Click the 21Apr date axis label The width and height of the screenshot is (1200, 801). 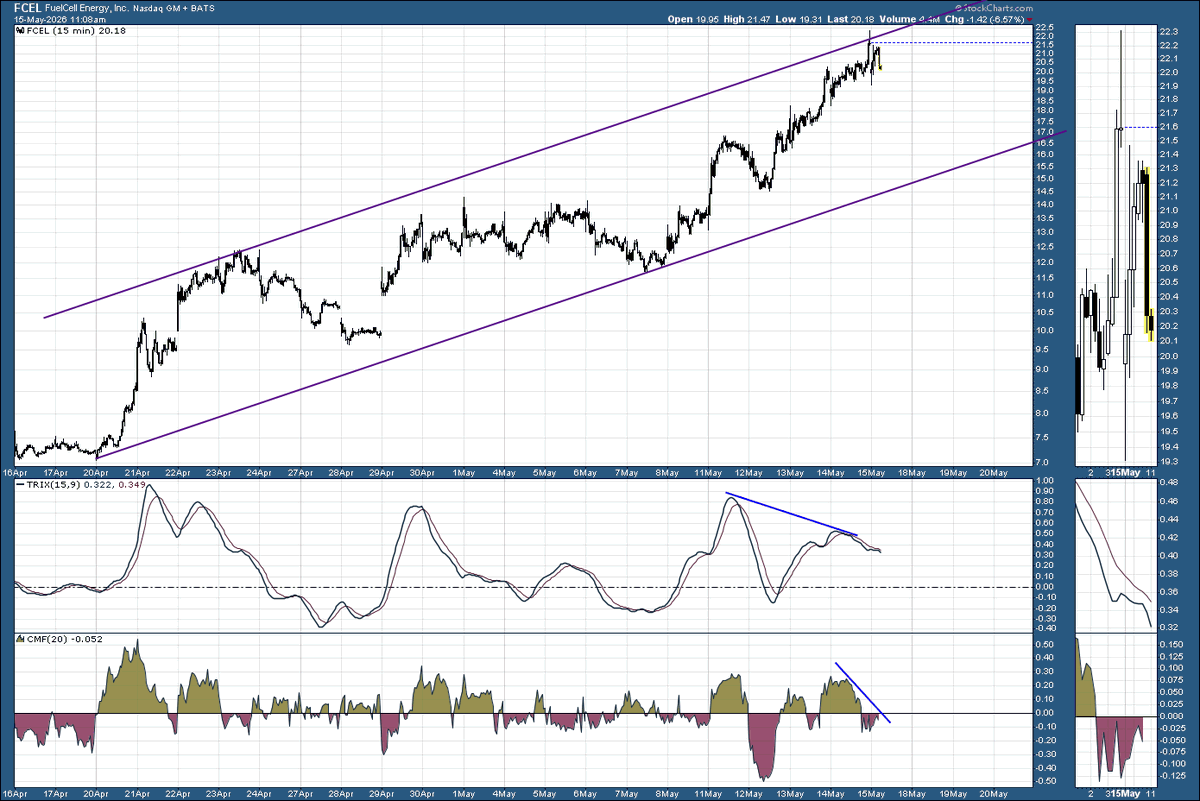coord(138,471)
